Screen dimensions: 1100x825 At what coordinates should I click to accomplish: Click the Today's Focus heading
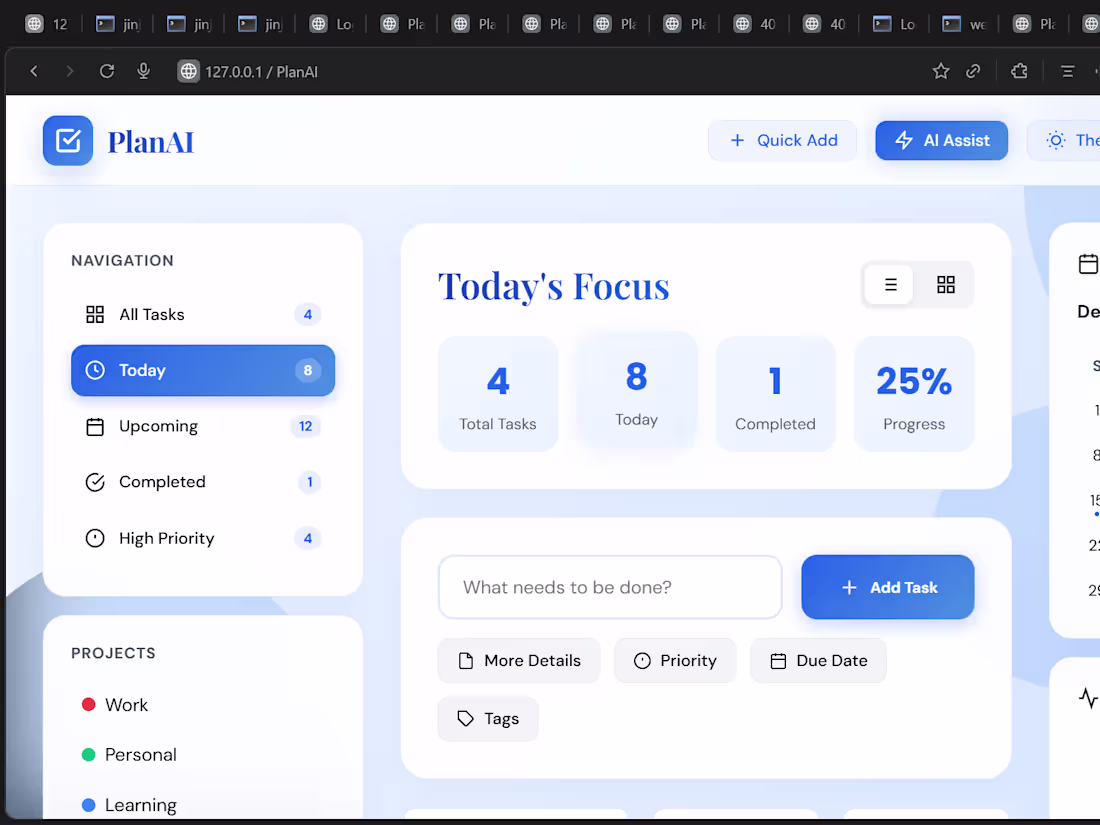(x=554, y=286)
